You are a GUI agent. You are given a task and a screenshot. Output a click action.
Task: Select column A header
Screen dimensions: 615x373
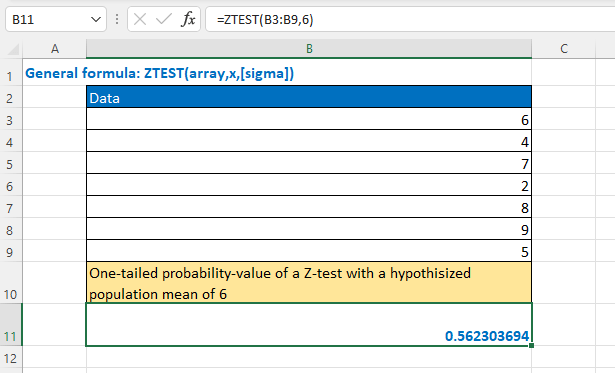pyautogui.click(x=55, y=49)
